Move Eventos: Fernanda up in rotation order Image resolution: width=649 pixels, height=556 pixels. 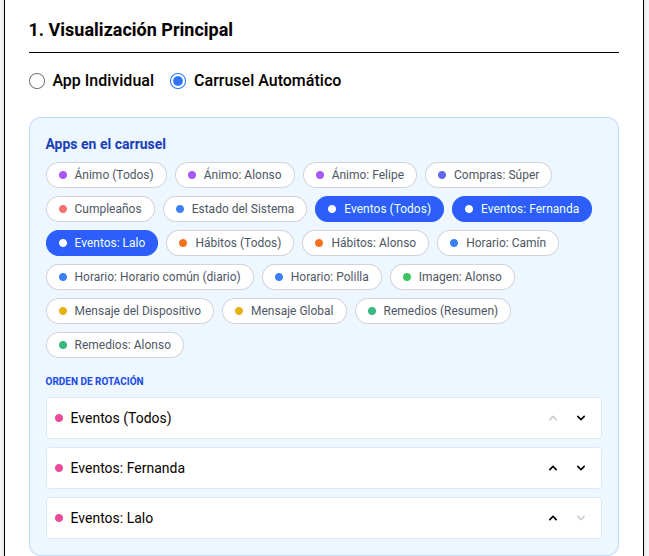pyautogui.click(x=553, y=468)
